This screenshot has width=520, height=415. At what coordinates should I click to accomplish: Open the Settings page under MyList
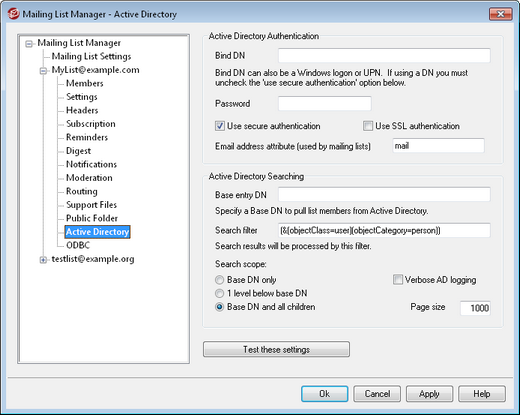pos(82,97)
